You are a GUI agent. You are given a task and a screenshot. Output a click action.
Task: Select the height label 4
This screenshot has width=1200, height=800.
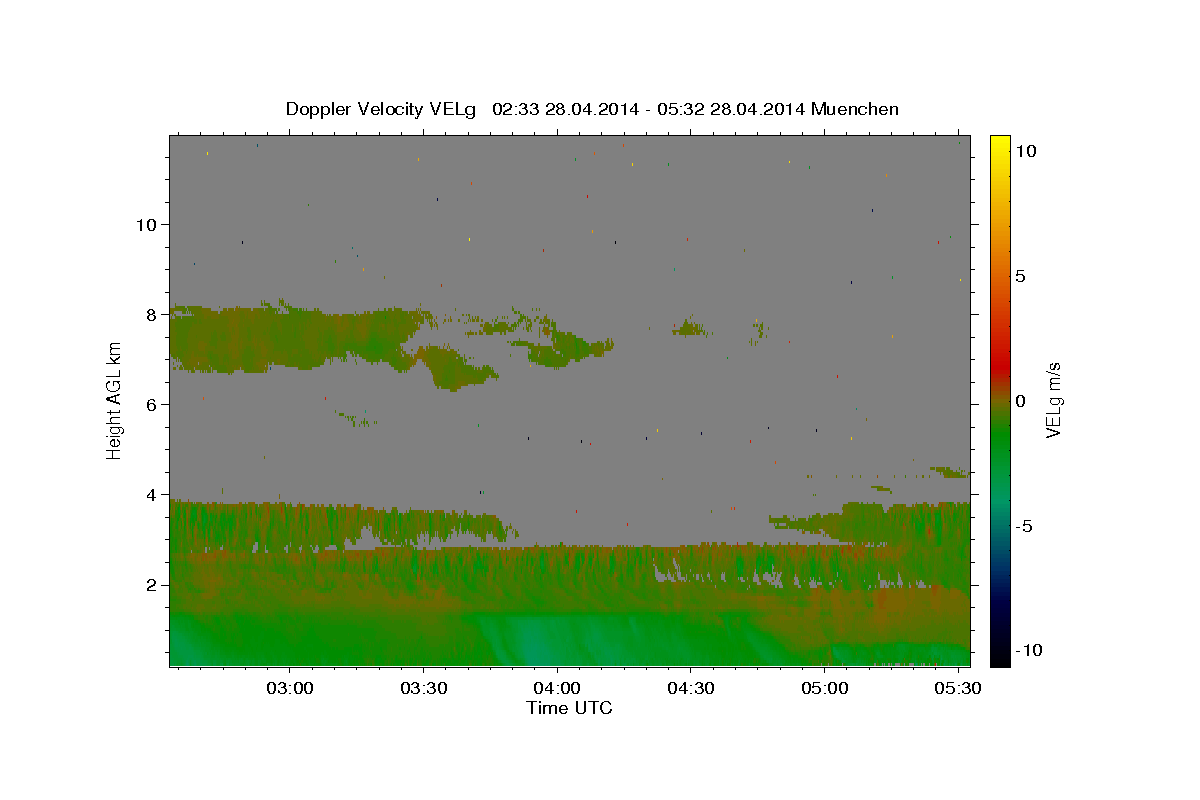[x=152, y=494]
